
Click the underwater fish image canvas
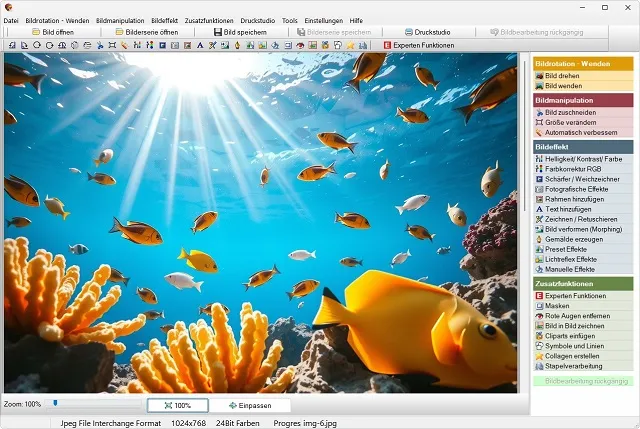[x=261, y=223]
